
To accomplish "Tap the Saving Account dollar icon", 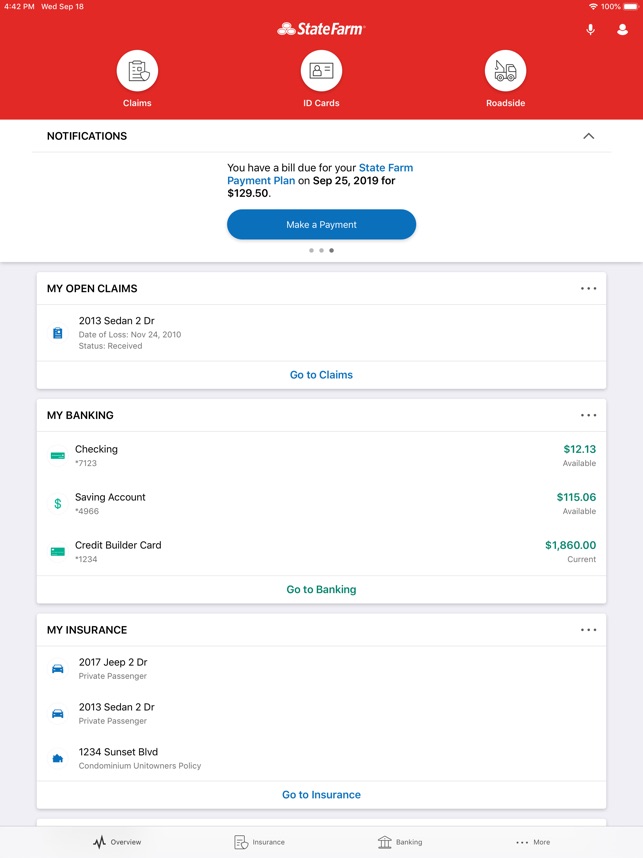I will point(58,504).
